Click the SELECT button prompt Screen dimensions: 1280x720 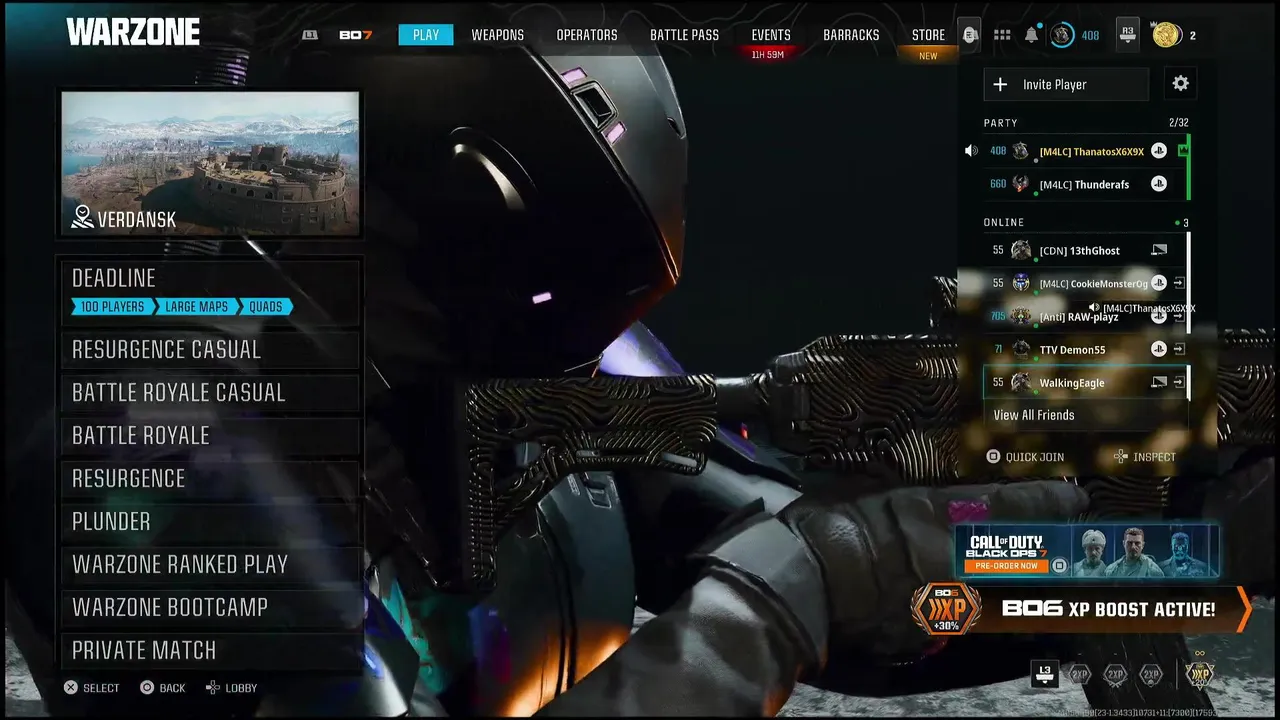point(91,688)
